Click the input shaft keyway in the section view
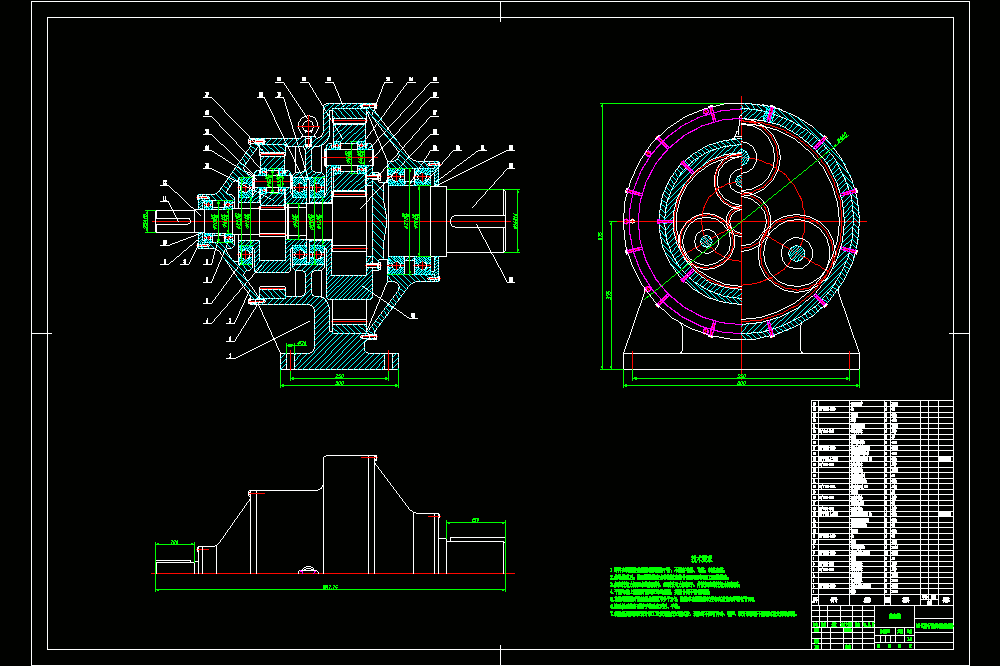This screenshot has width=1000, height=666. click(173, 221)
